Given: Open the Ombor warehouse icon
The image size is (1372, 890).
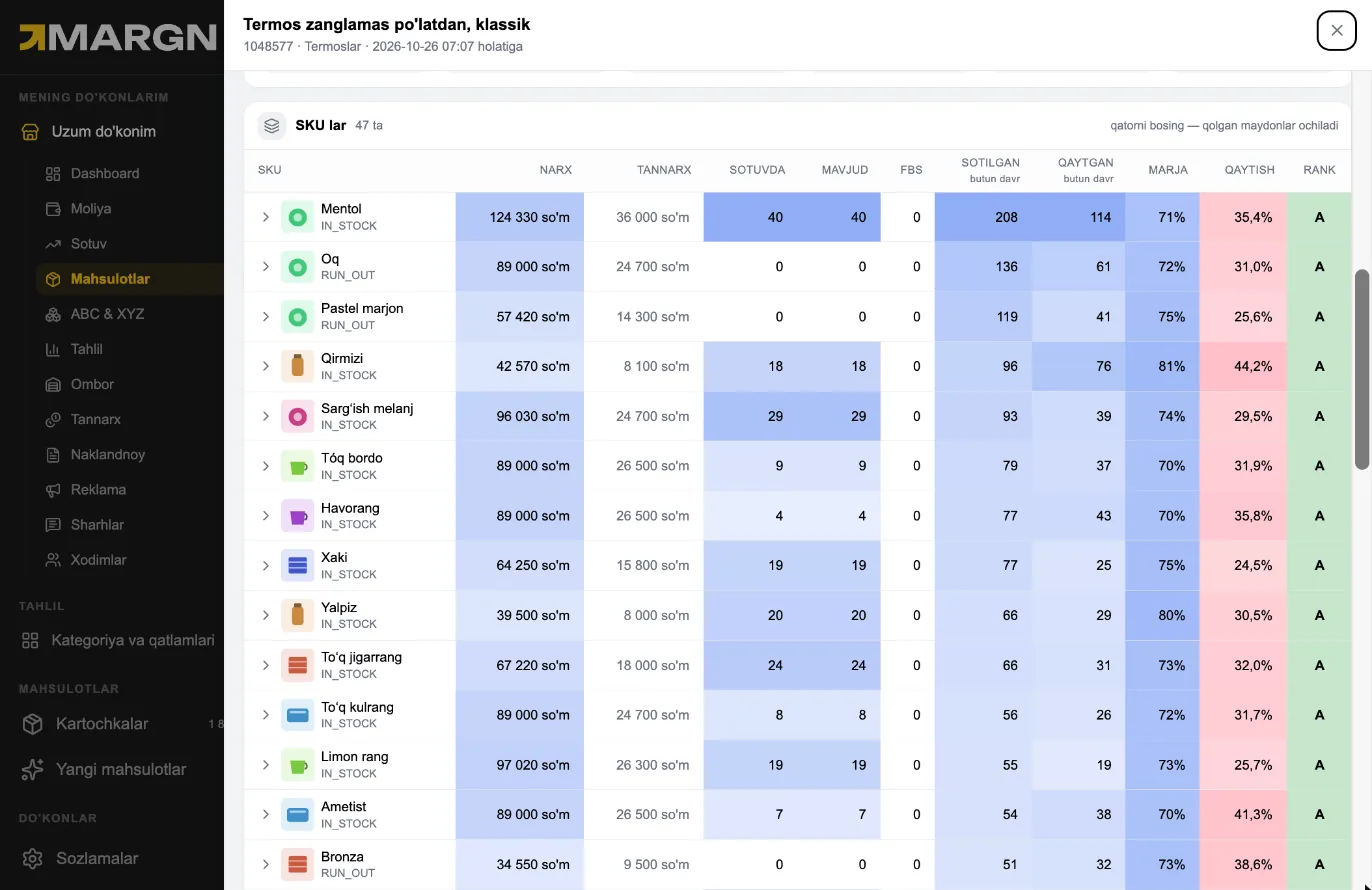Looking at the screenshot, I should coord(53,384).
